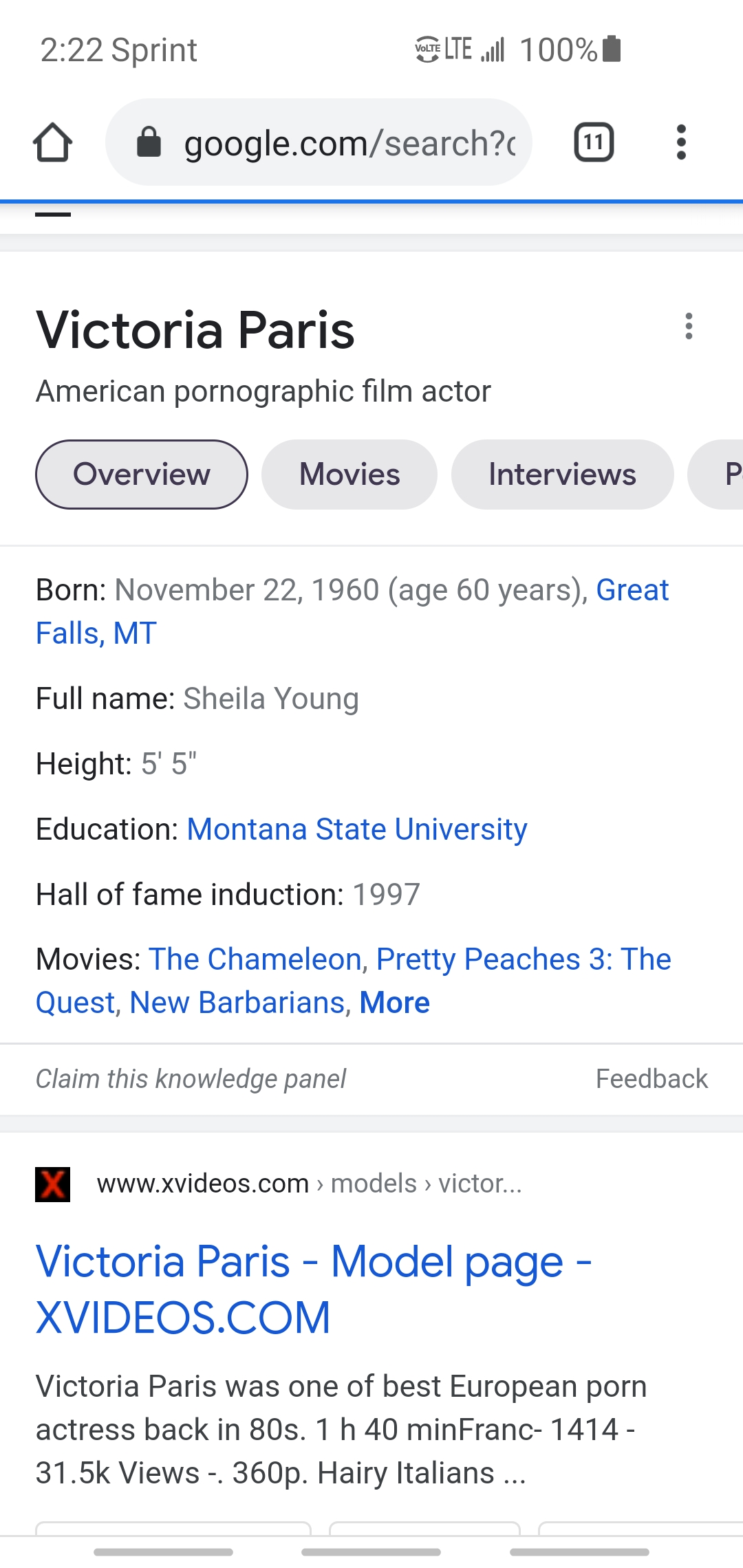This screenshot has height=1568, width=743.
Task: Open the Montana State University link
Action: pyautogui.click(x=357, y=829)
